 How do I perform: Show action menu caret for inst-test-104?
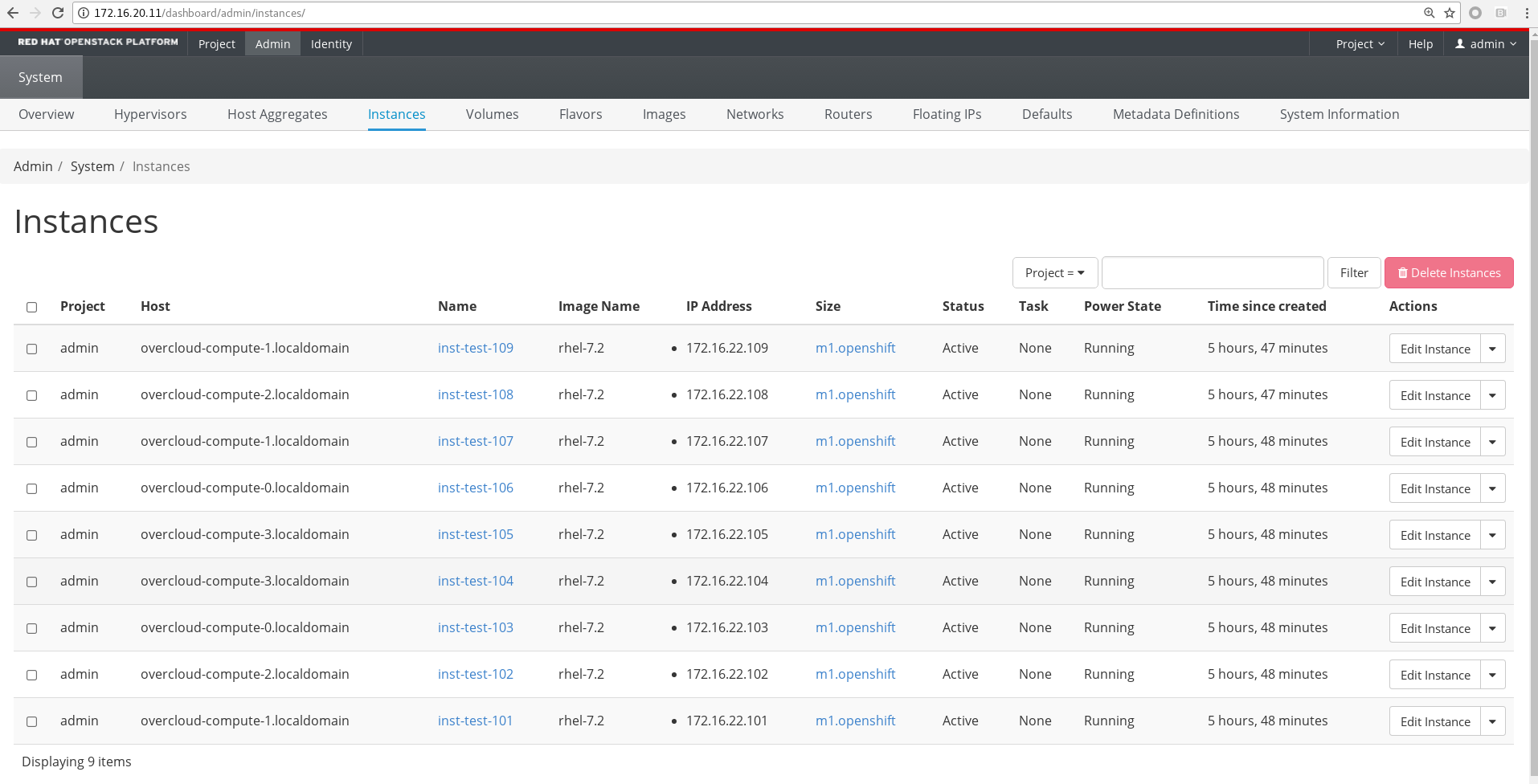click(x=1493, y=582)
